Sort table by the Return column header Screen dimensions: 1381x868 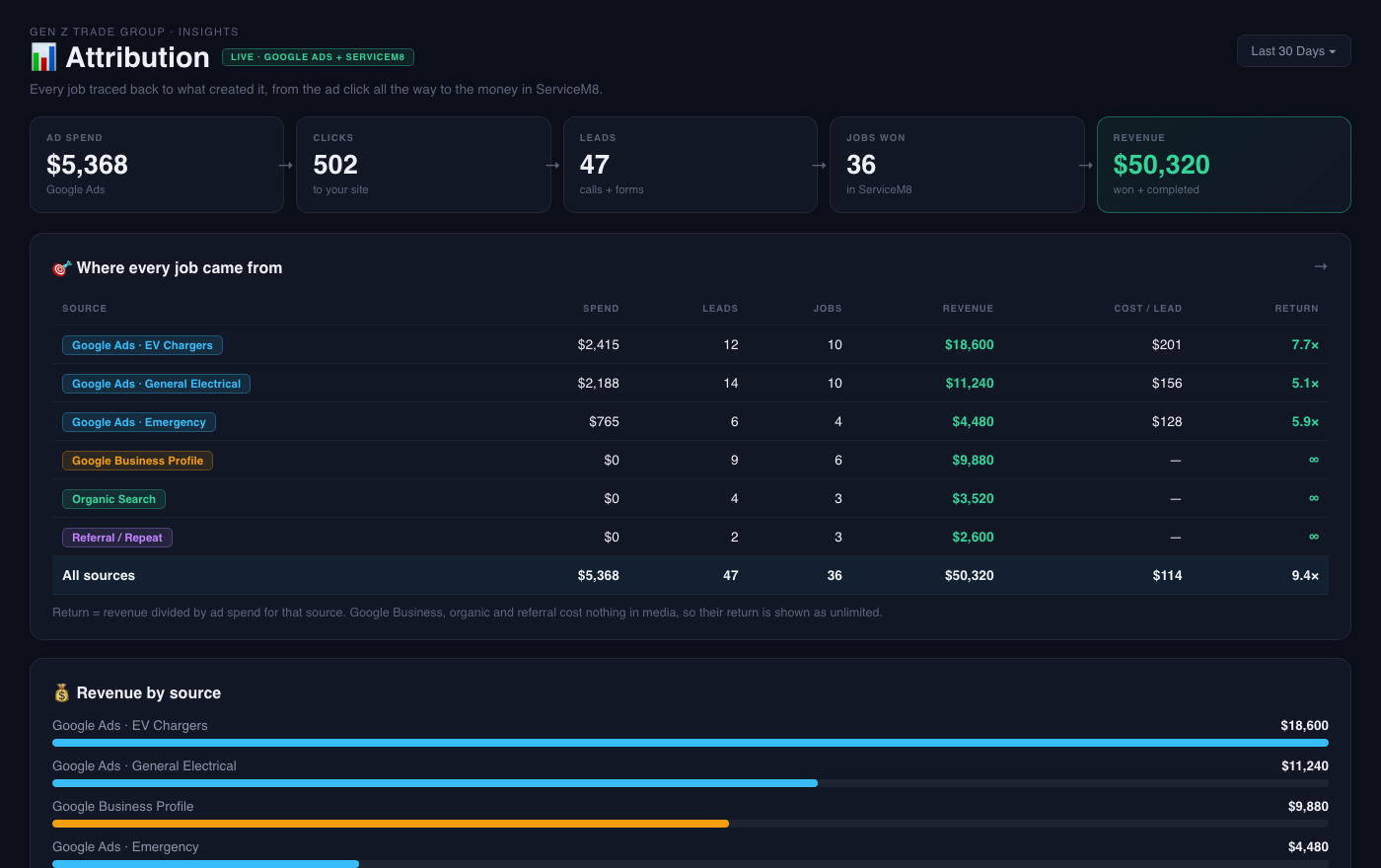point(1296,309)
